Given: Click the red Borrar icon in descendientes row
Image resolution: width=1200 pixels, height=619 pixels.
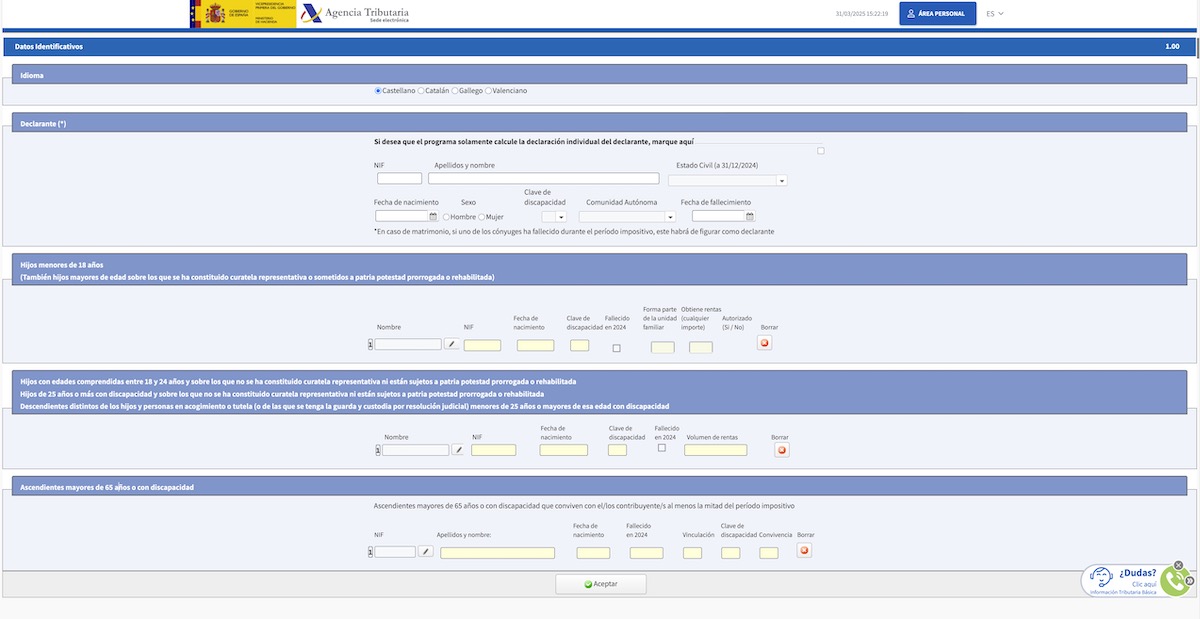Looking at the screenshot, I should 782,450.
